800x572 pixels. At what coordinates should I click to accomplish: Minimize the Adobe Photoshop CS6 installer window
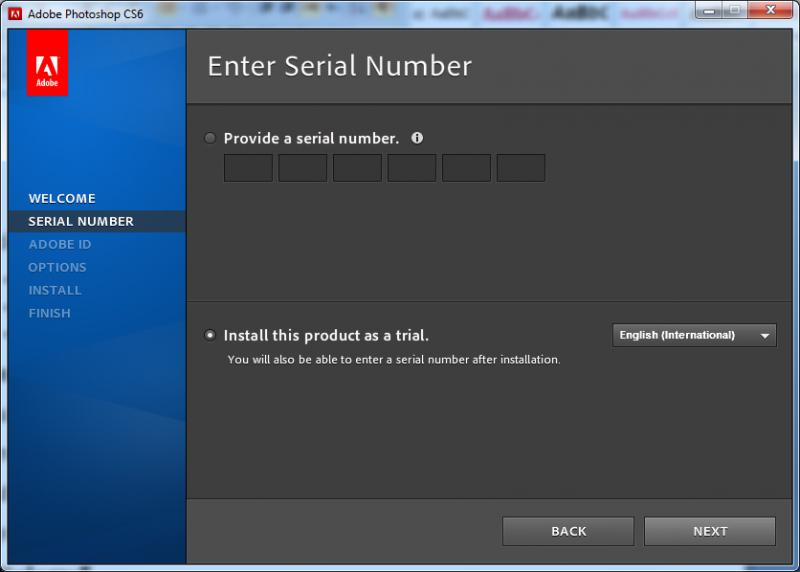(x=709, y=10)
